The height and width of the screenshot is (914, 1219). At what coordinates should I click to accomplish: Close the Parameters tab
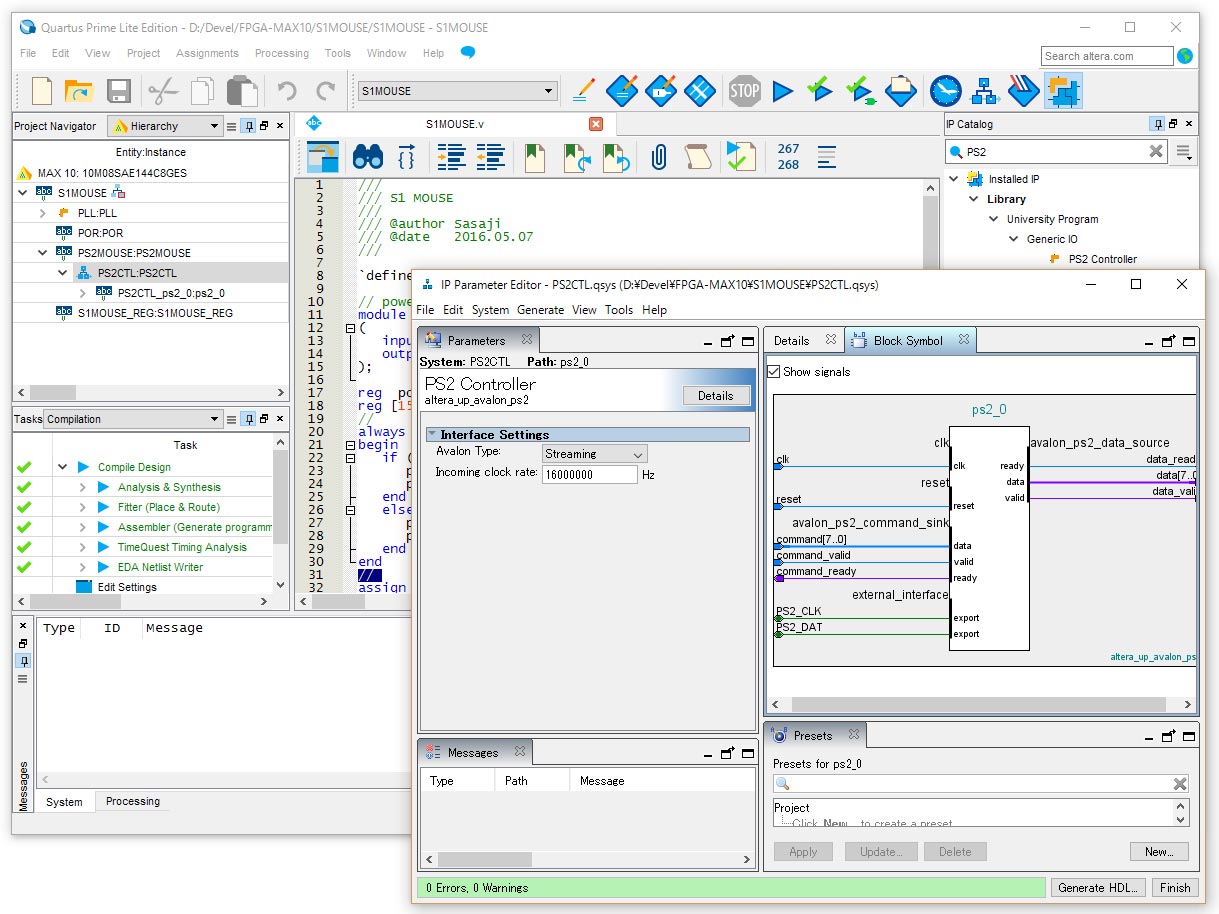(527, 340)
